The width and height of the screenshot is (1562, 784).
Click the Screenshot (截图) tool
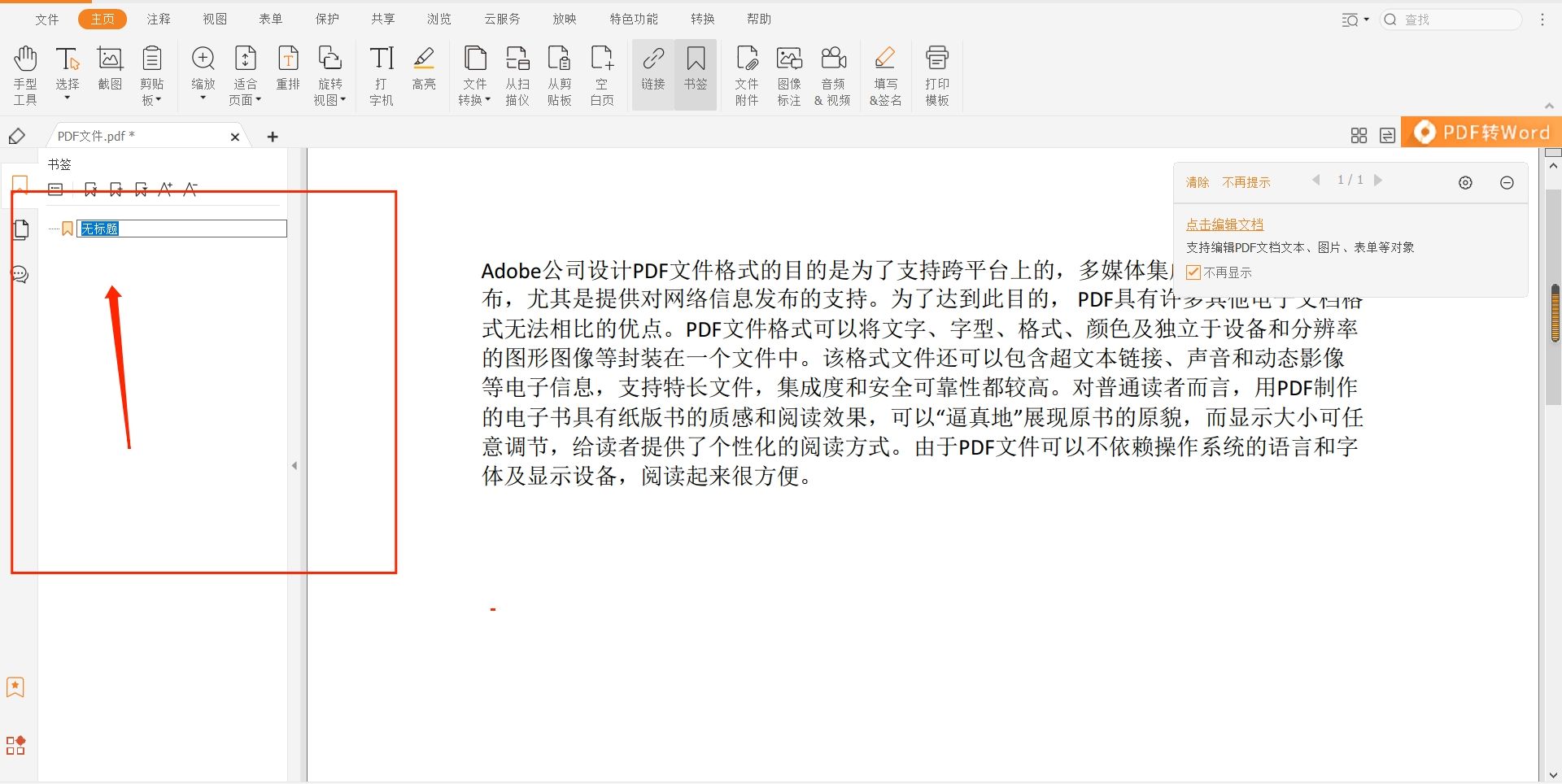point(110,73)
